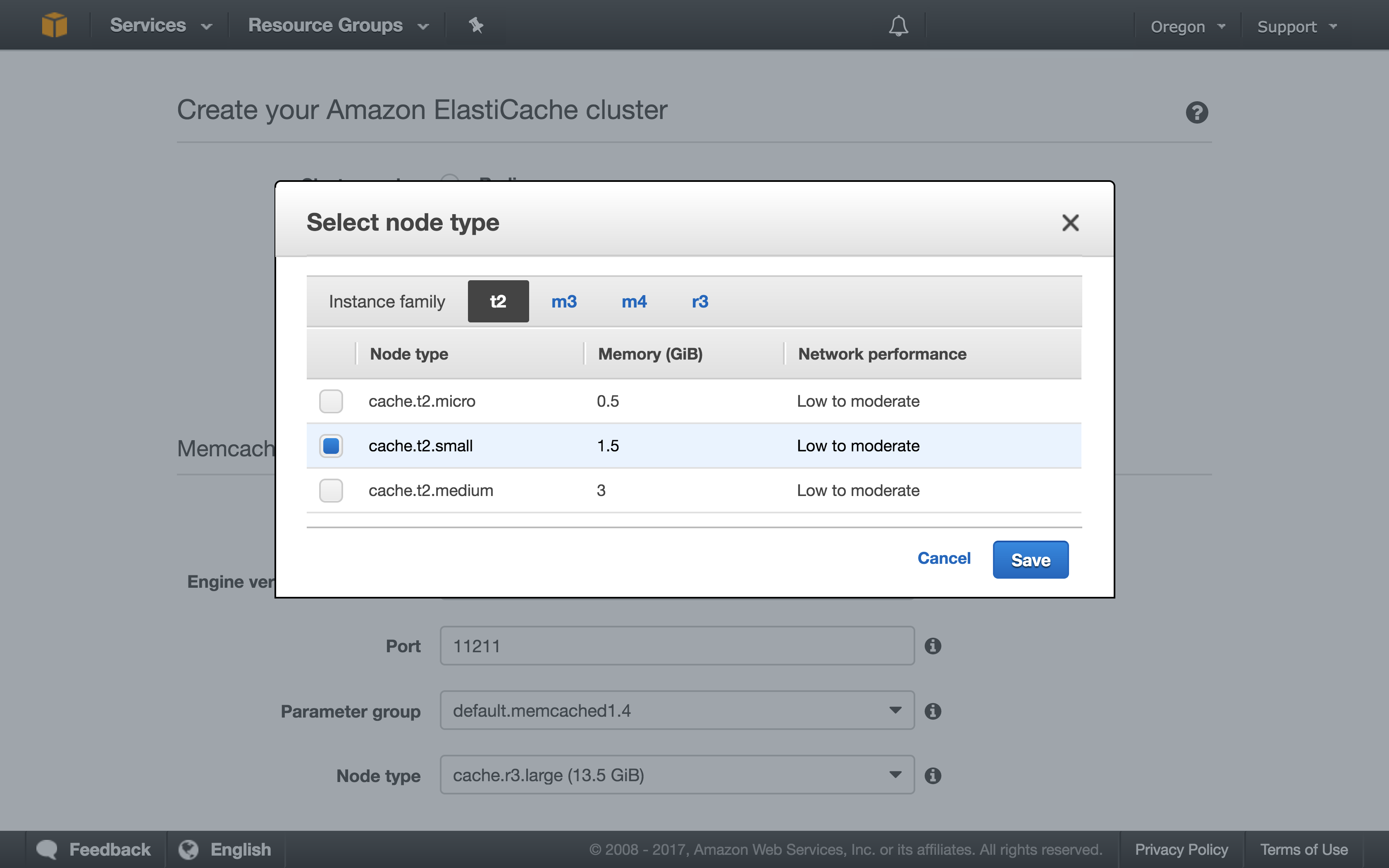1389x868 pixels.
Task: Uncheck the cache.t2.small checkbox
Action: [331, 446]
